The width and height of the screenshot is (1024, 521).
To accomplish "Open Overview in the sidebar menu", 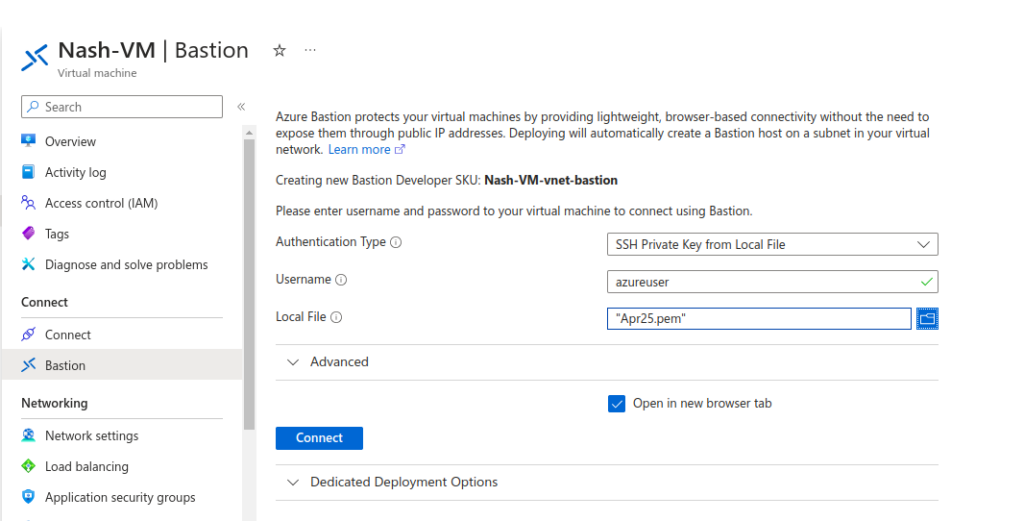I will coord(70,142).
